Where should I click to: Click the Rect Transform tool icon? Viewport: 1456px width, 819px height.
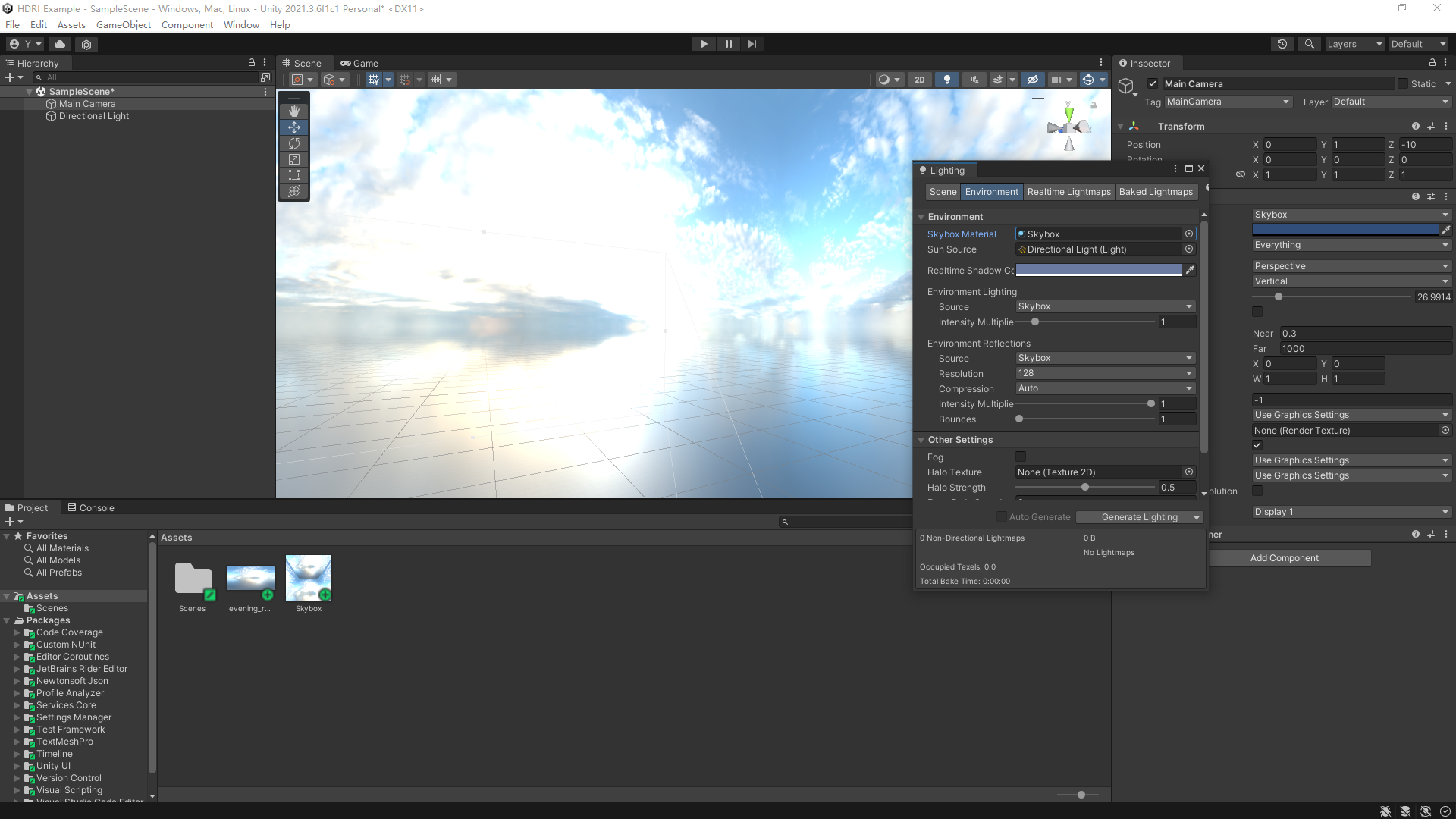coord(294,175)
